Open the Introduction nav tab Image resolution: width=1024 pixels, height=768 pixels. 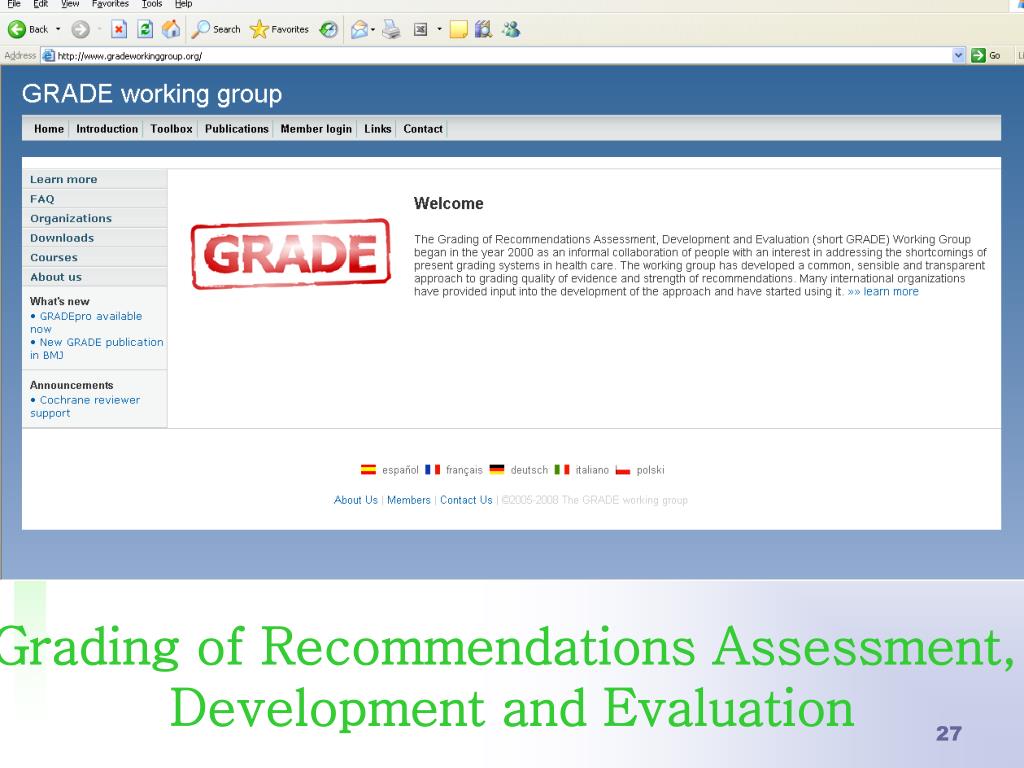[x=107, y=129]
